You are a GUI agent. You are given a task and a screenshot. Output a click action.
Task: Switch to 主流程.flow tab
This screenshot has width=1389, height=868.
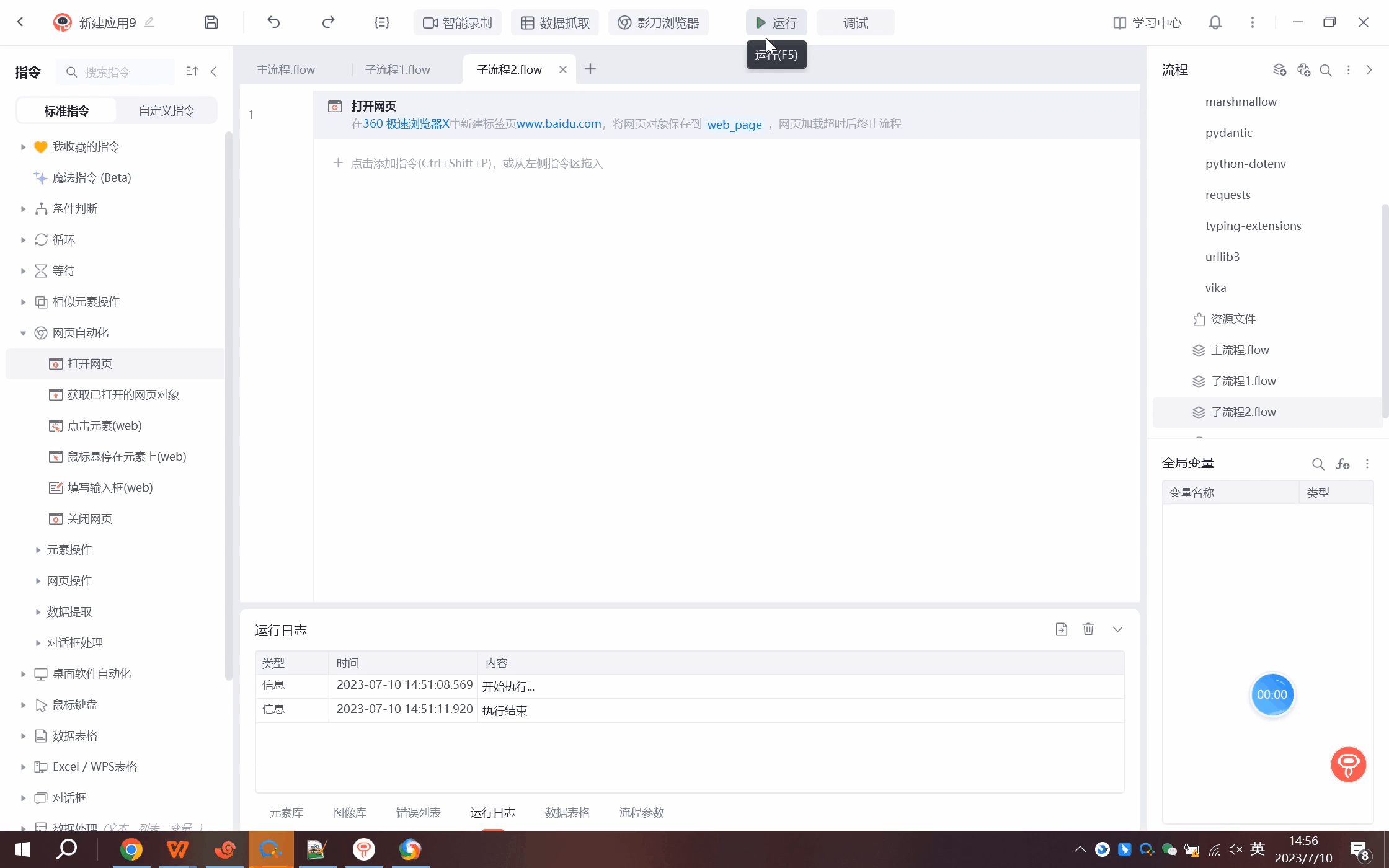(286, 69)
